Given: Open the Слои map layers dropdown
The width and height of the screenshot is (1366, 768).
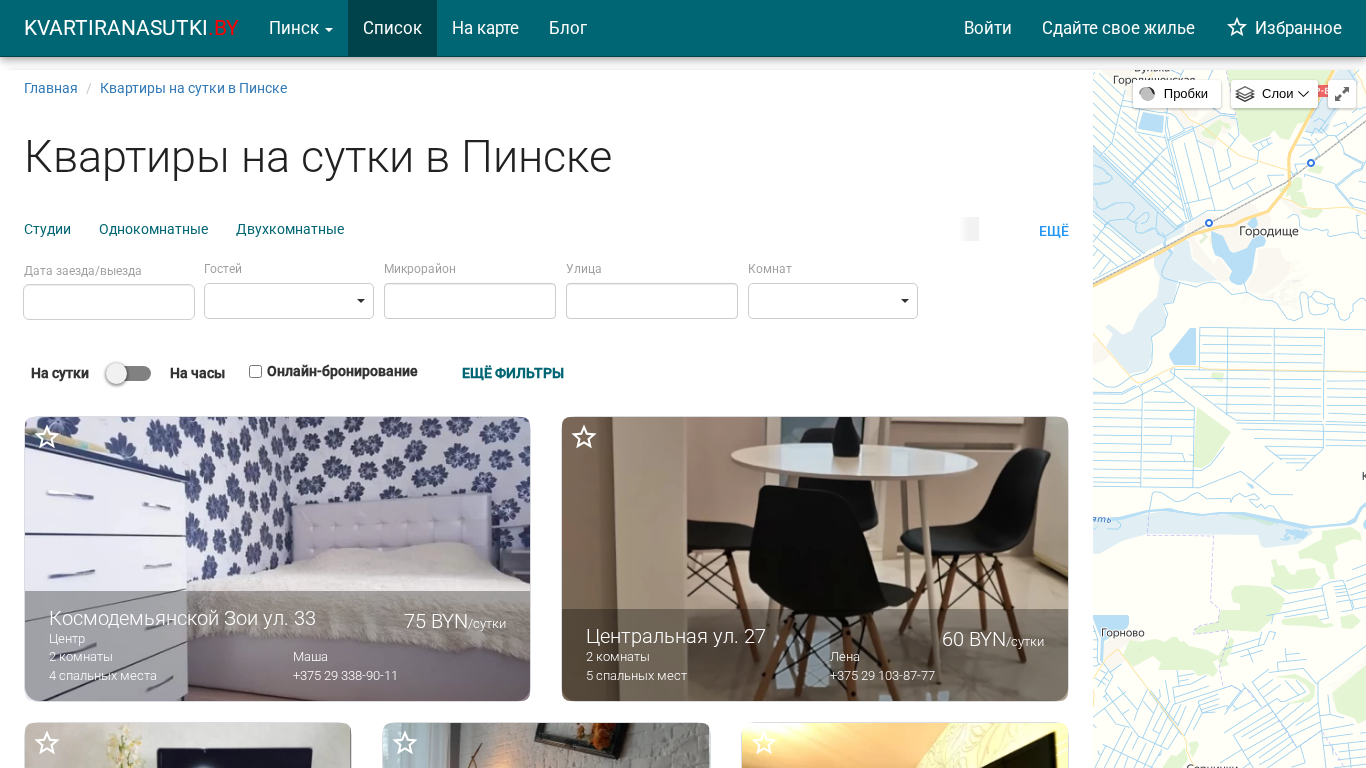Looking at the screenshot, I should click(1273, 94).
